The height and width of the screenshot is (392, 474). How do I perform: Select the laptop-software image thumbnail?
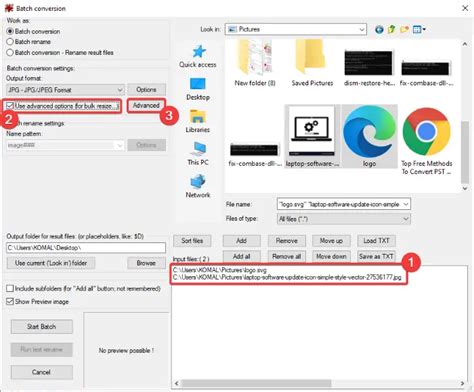click(312, 137)
